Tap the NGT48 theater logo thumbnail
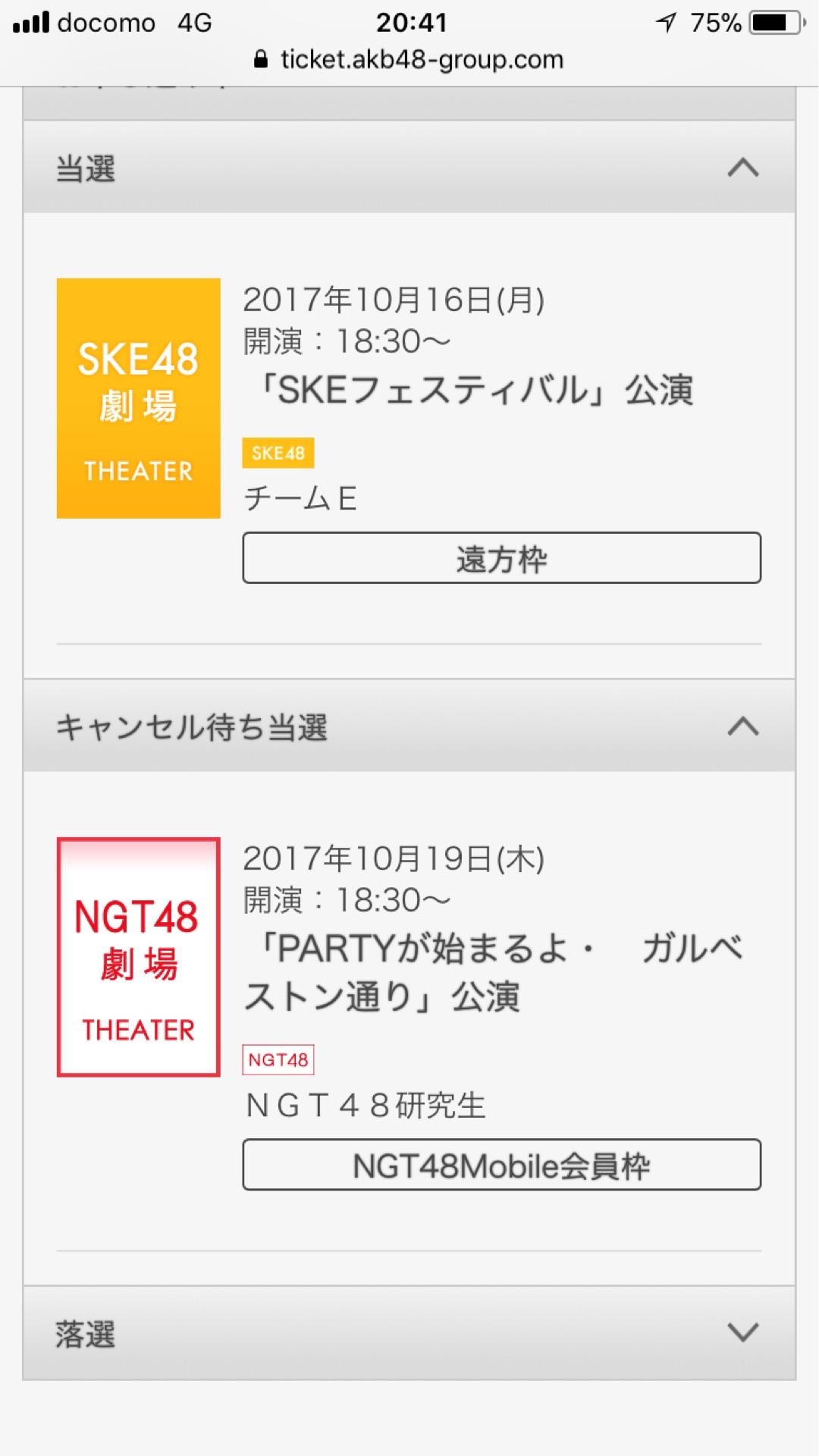 tap(138, 956)
